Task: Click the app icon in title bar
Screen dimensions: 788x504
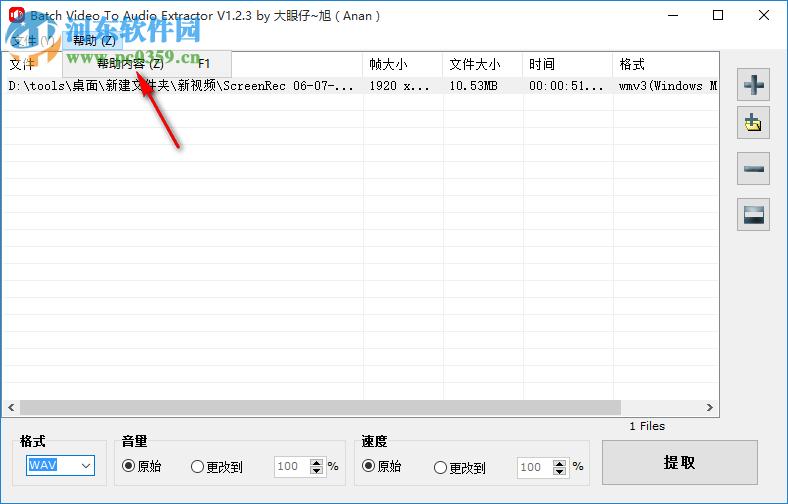Action: (x=16, y=15)
